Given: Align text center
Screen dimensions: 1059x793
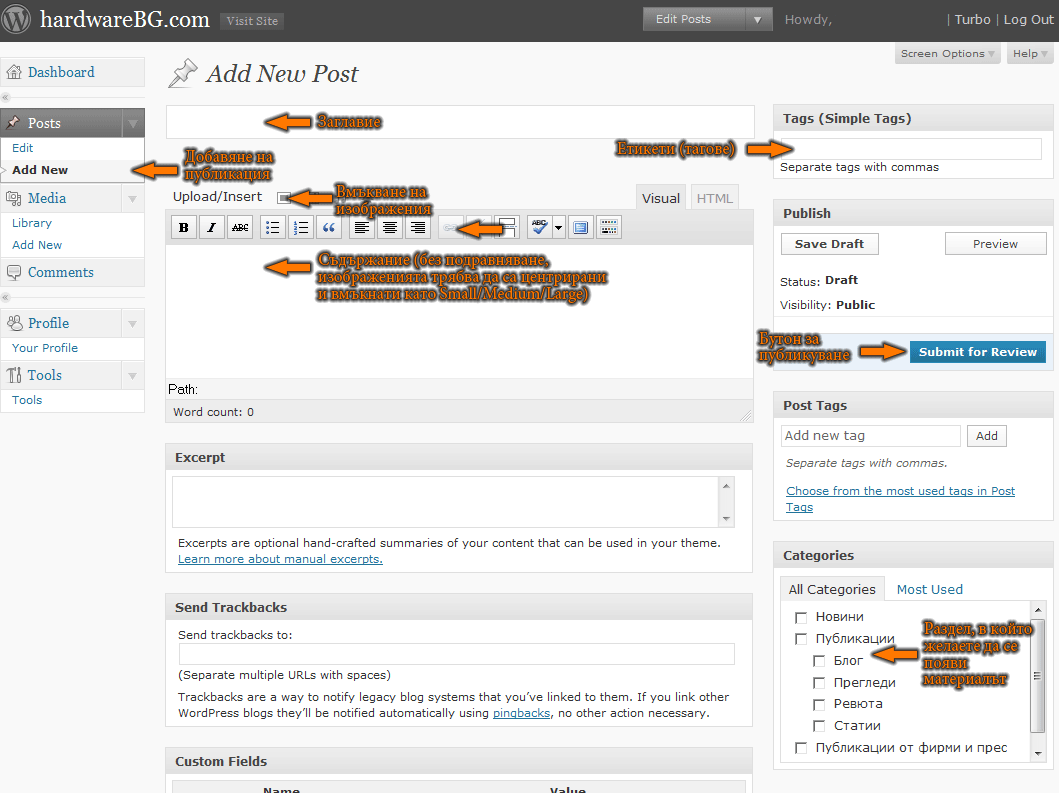Looking at the screenshot, I should pyautogui.click(x=390, y=228).
